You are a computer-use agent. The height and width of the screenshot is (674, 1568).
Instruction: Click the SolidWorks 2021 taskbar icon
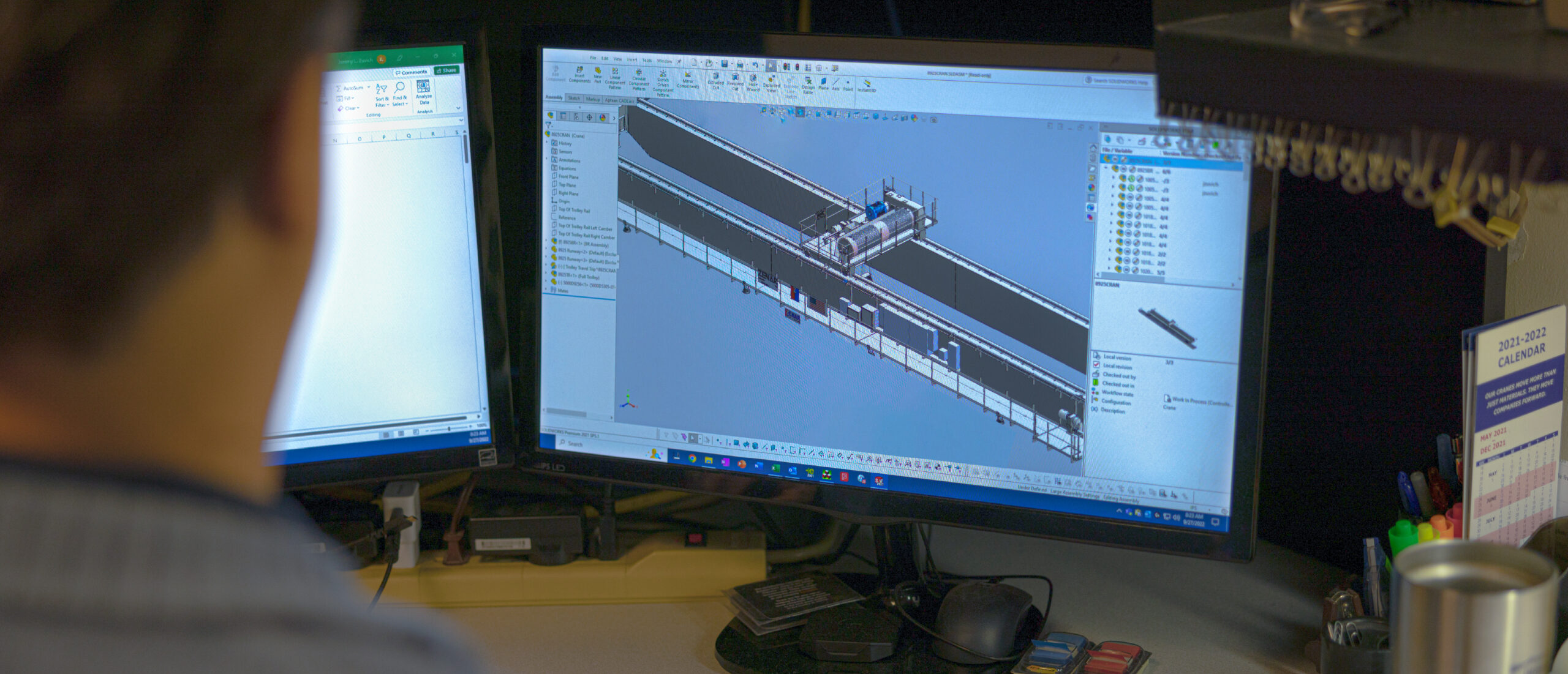pos(879,481)
